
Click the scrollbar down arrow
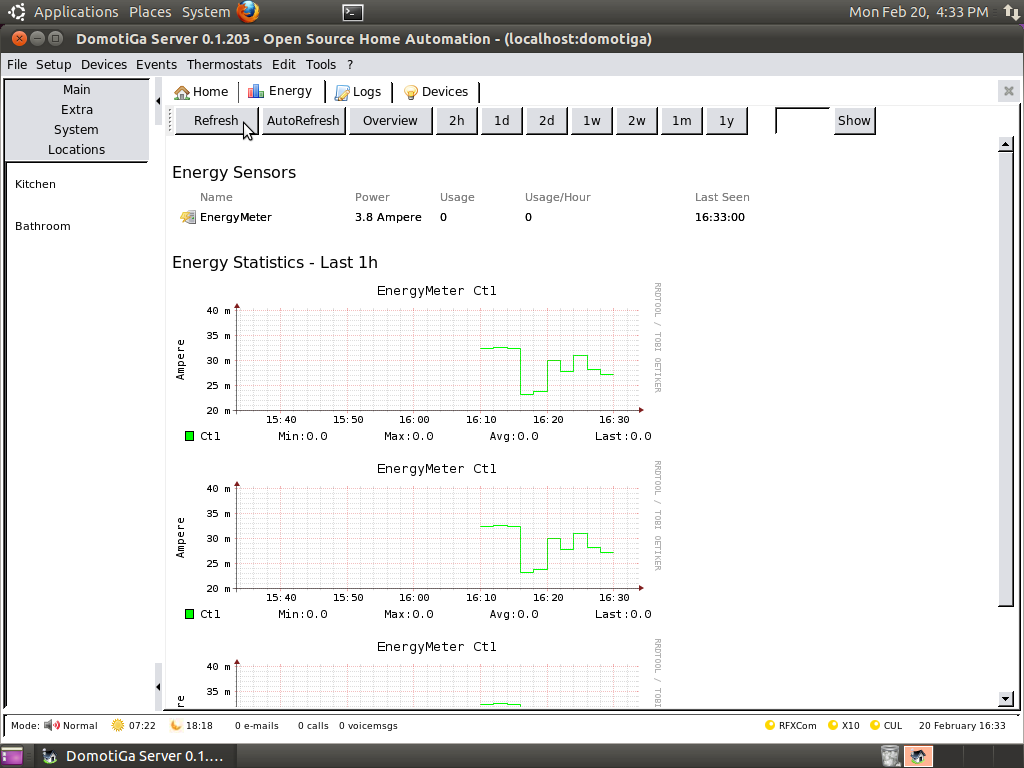(1006, 699)
